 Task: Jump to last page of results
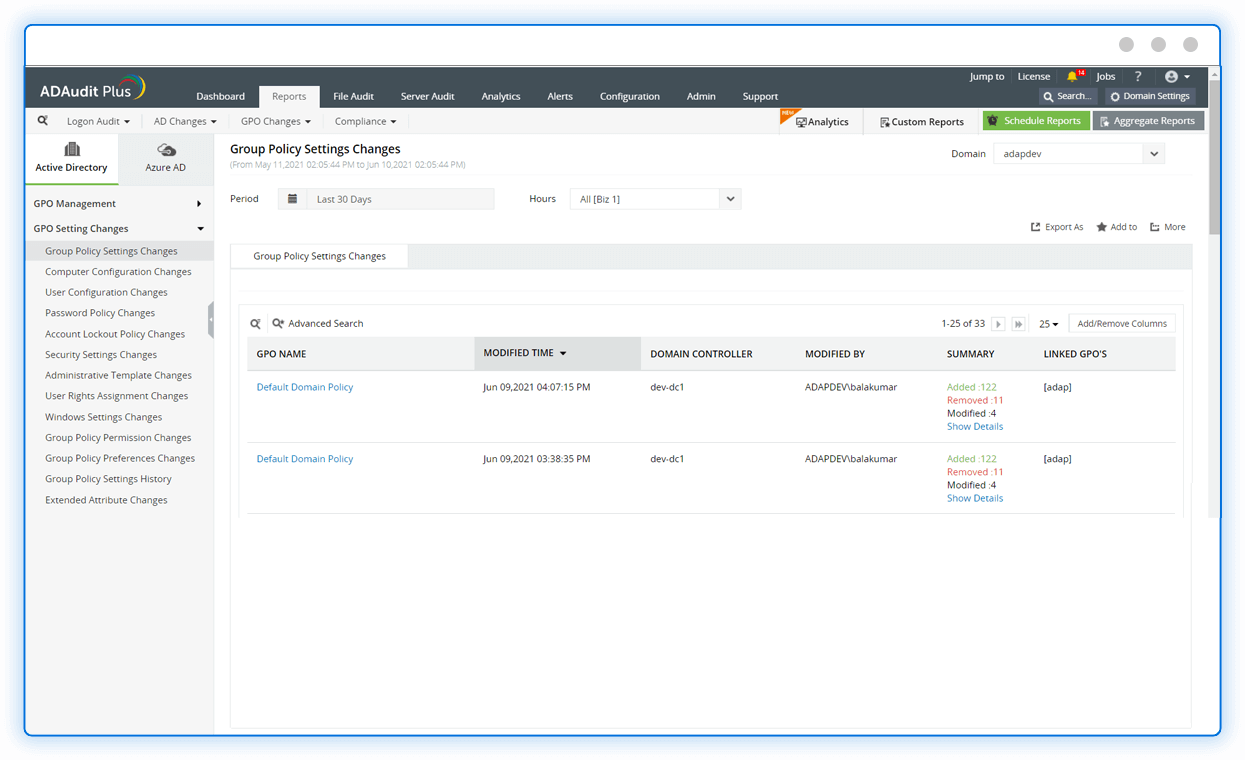click(1018, 324)
